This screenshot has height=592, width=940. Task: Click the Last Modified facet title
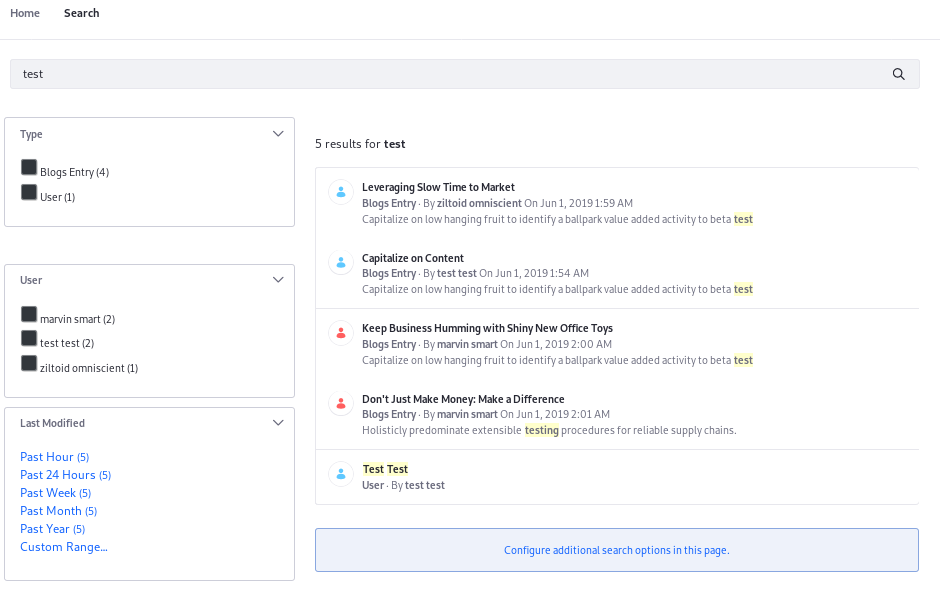[52, 423]
